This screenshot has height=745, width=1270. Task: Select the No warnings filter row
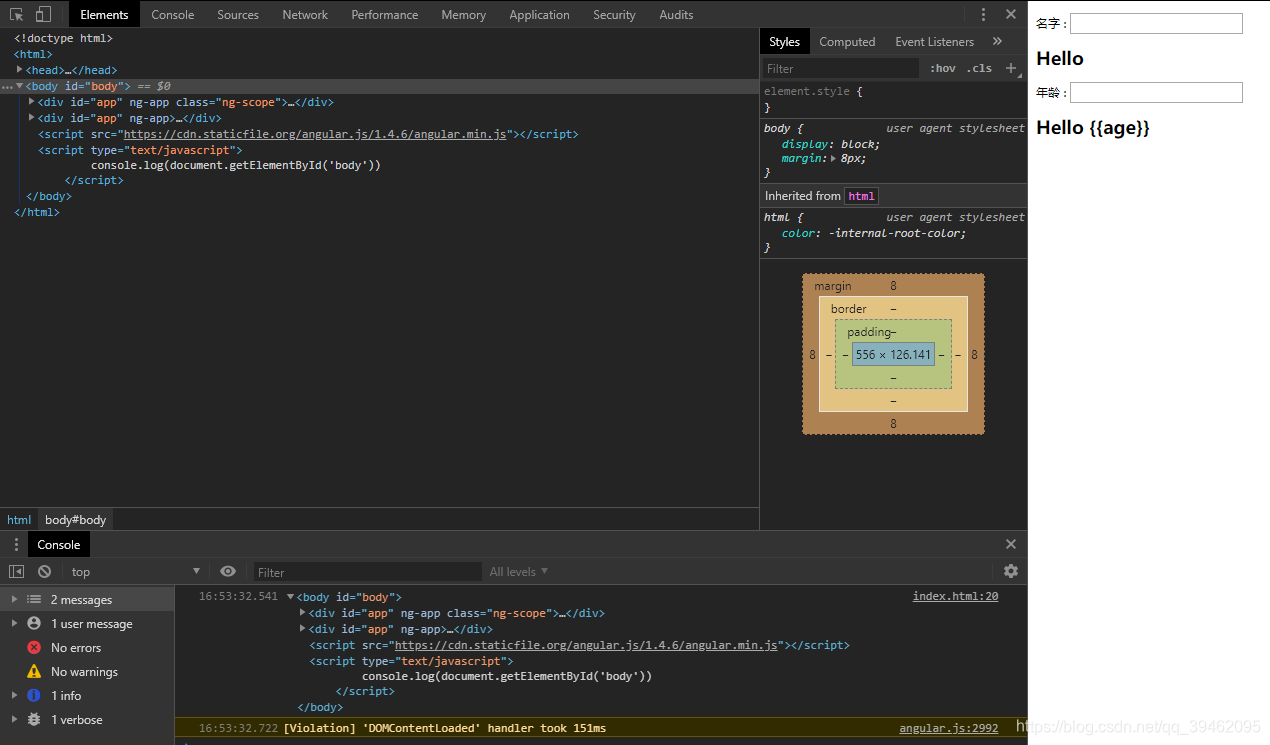click(87, 671)
